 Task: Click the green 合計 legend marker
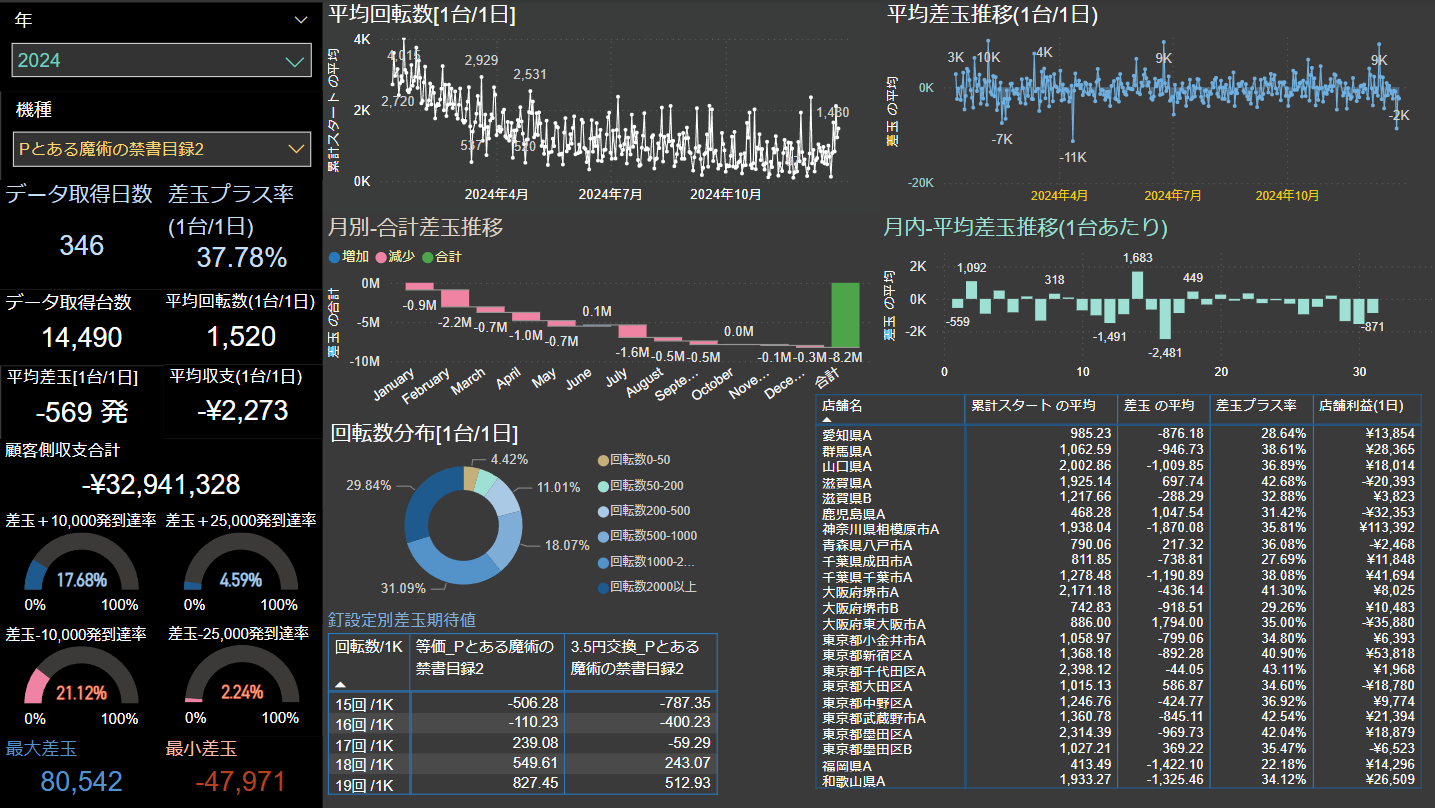click(427, 257)
